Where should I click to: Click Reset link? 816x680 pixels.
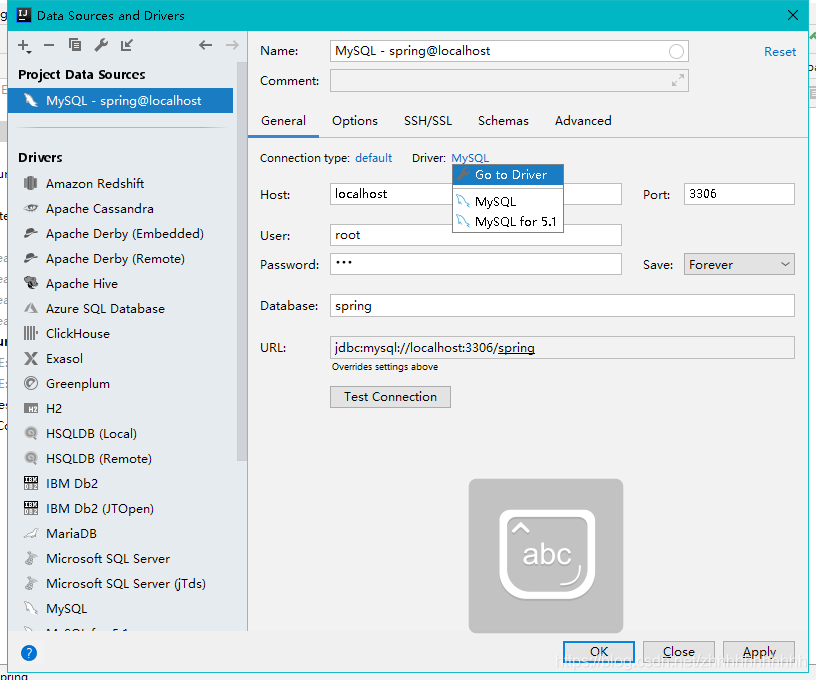click(780, 52)
